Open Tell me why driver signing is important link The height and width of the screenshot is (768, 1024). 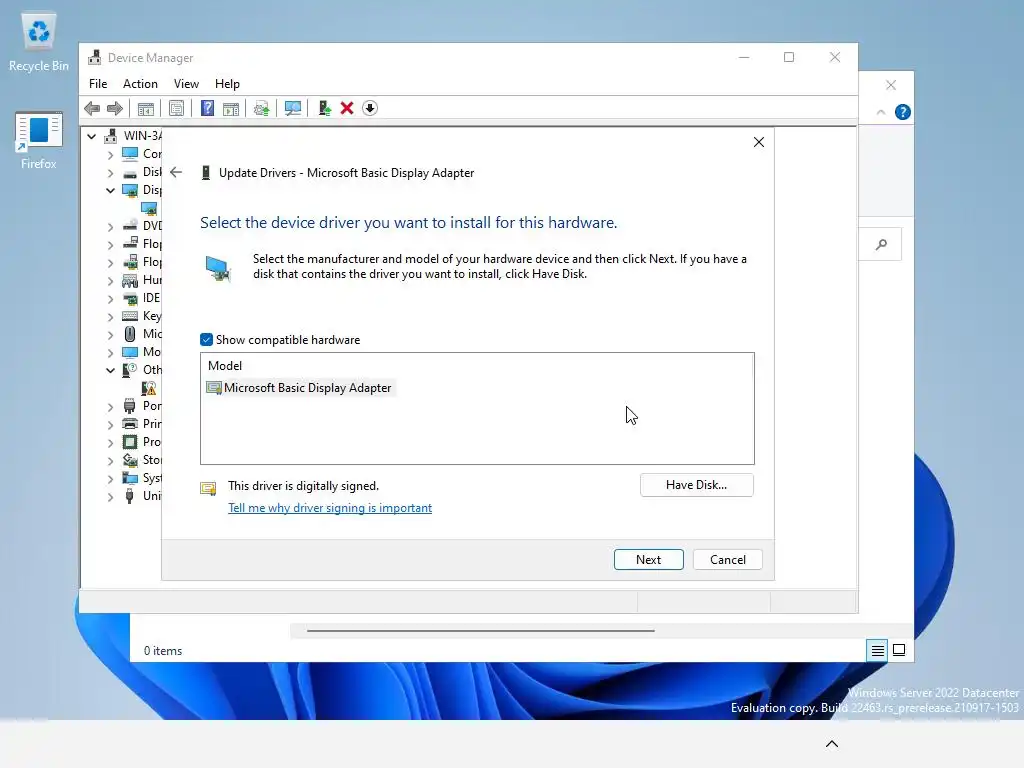(330, 508)
